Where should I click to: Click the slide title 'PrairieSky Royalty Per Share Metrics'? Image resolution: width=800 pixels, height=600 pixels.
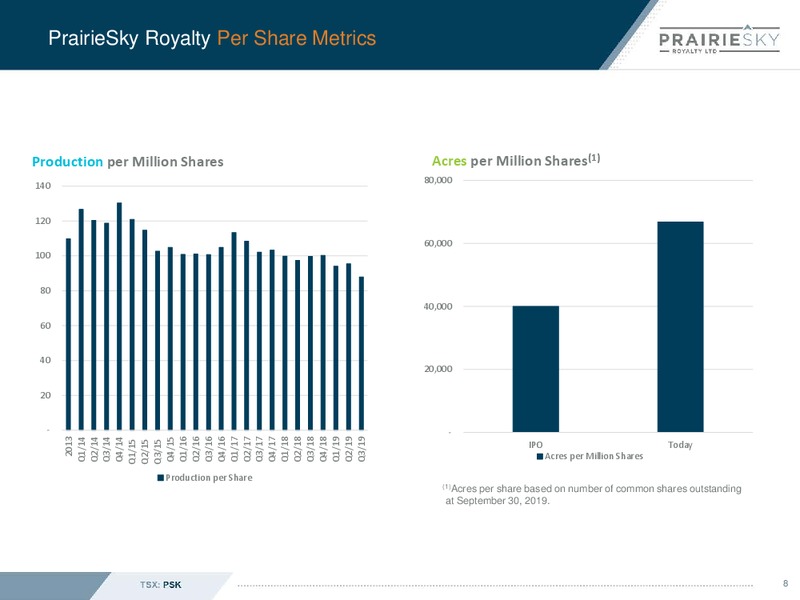212,38
